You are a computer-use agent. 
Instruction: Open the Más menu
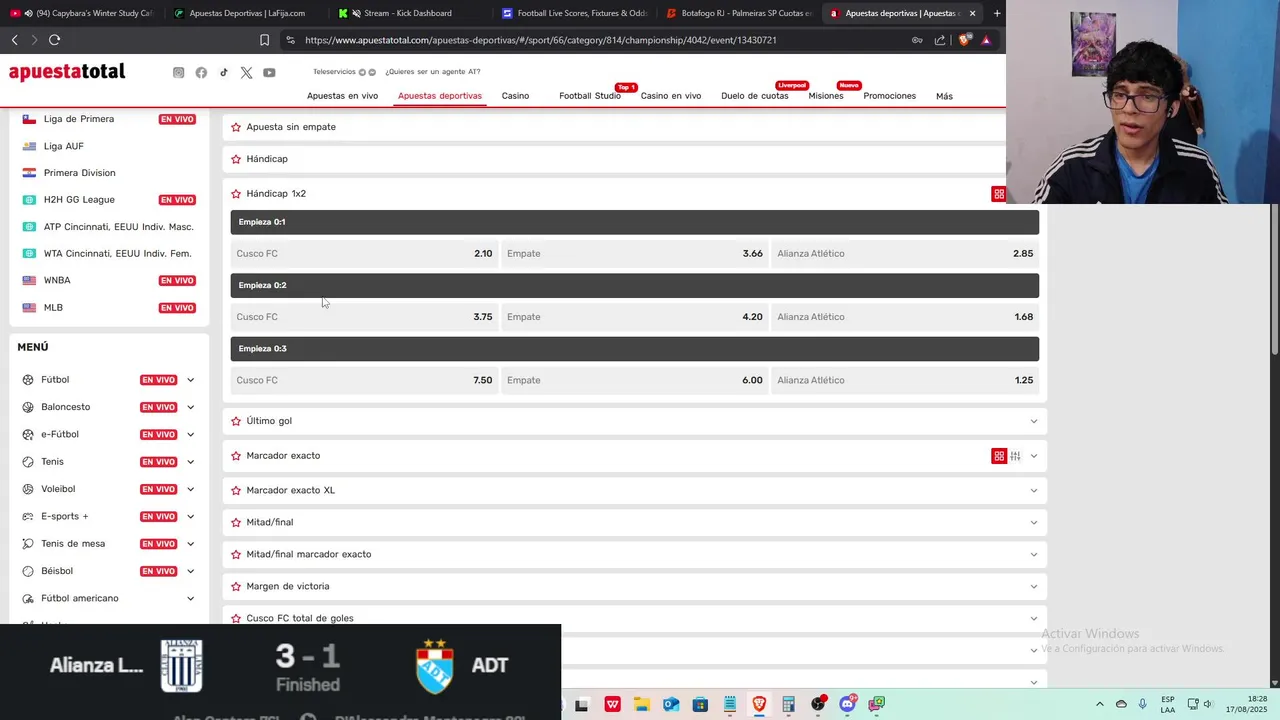(944, 96)
